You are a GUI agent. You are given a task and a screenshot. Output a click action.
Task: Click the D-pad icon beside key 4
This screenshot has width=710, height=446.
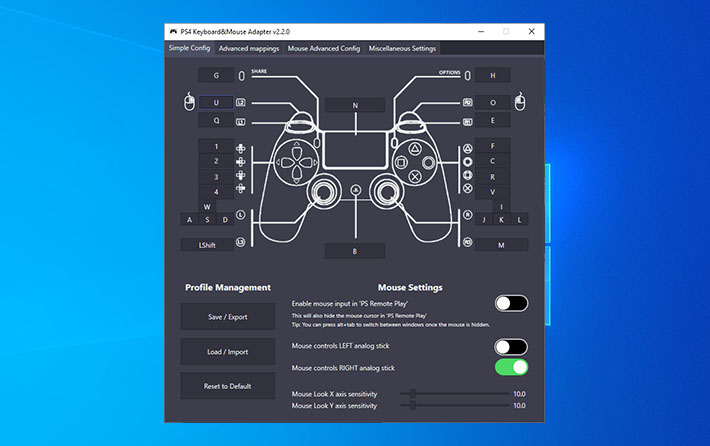point(240,188)
